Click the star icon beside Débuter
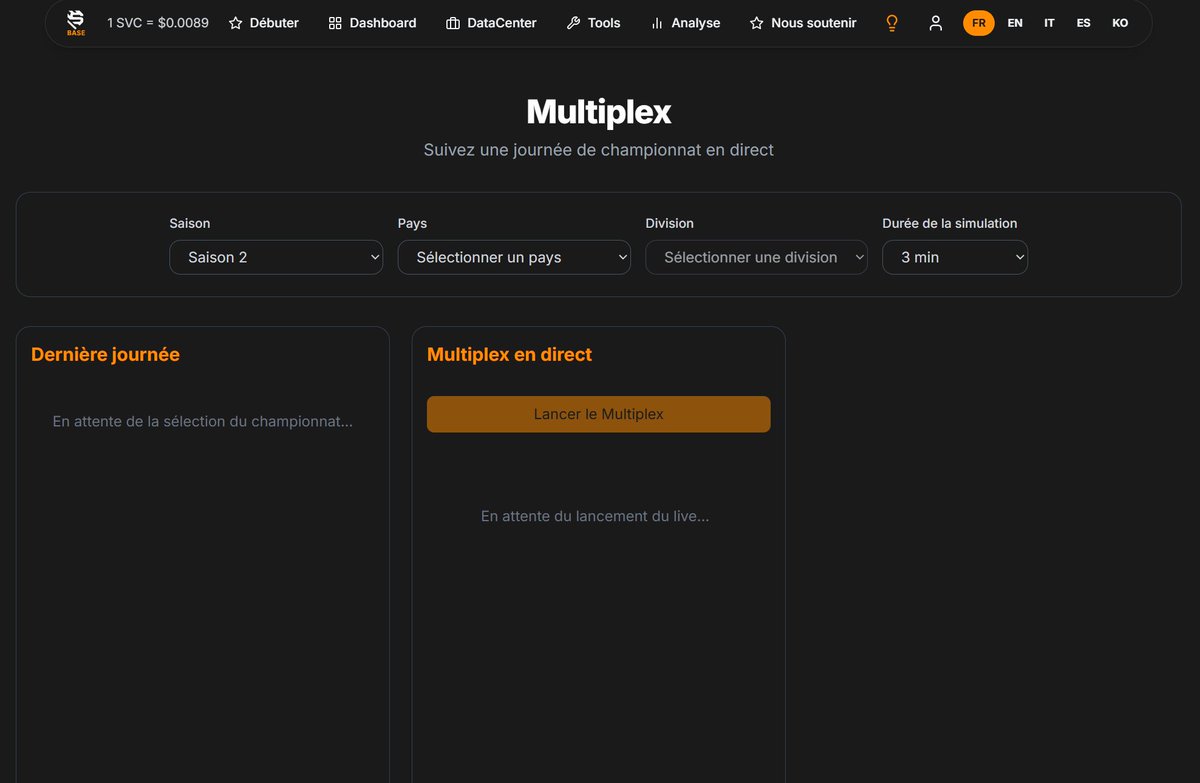Image resolution: width=1200 pixels, height=783 pixels. (x=236, y=23)
